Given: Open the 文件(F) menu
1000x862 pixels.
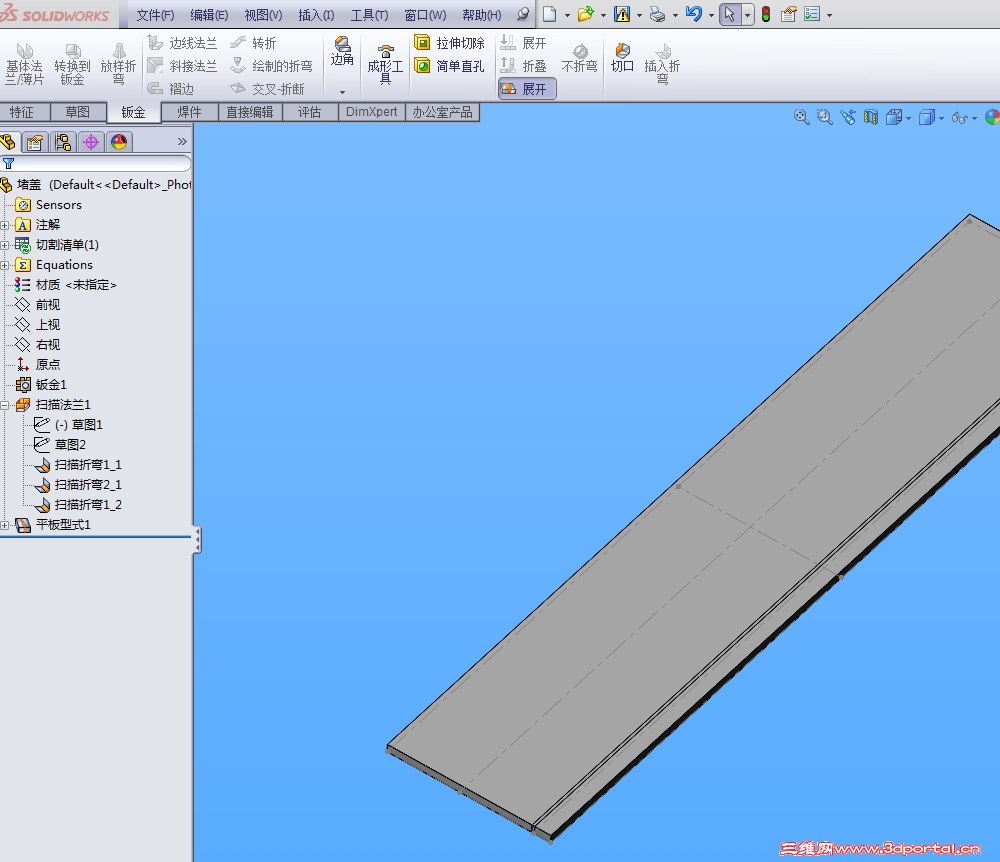Looking at the screenshot, I should (155, 15).
